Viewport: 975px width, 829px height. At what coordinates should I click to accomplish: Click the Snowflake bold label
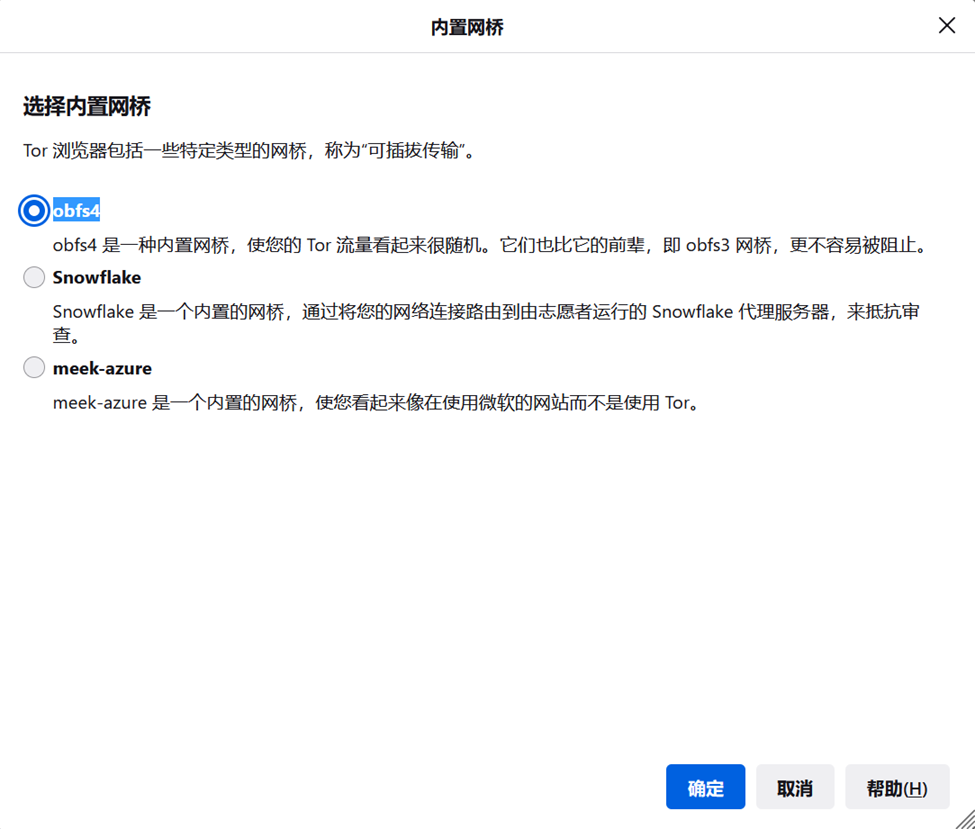click(x=96, y=277)
